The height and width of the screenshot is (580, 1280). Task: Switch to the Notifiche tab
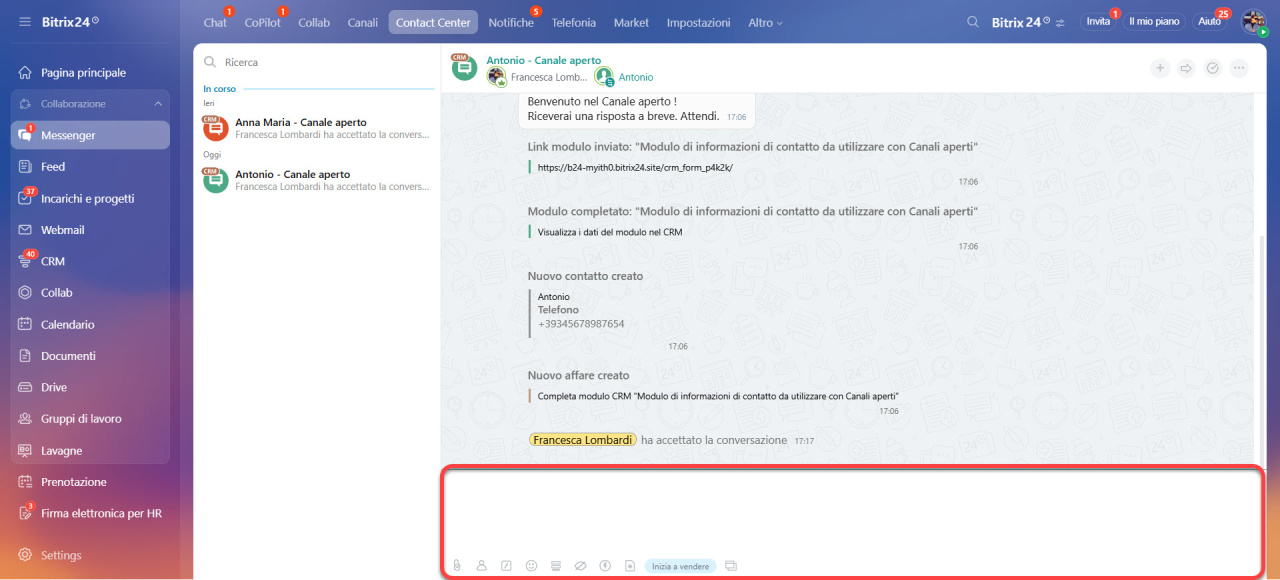[x=511, y=22]
